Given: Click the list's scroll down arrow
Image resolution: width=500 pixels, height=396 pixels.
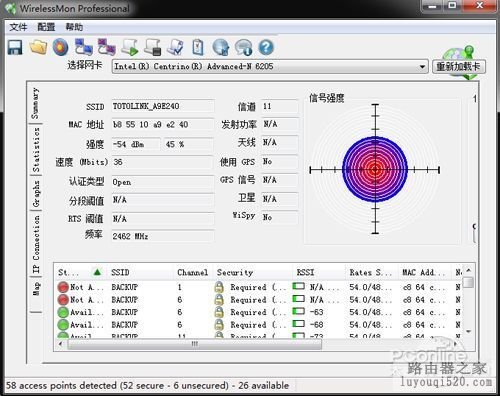Looking at the screenshot, I should click(x=468, y=331).
